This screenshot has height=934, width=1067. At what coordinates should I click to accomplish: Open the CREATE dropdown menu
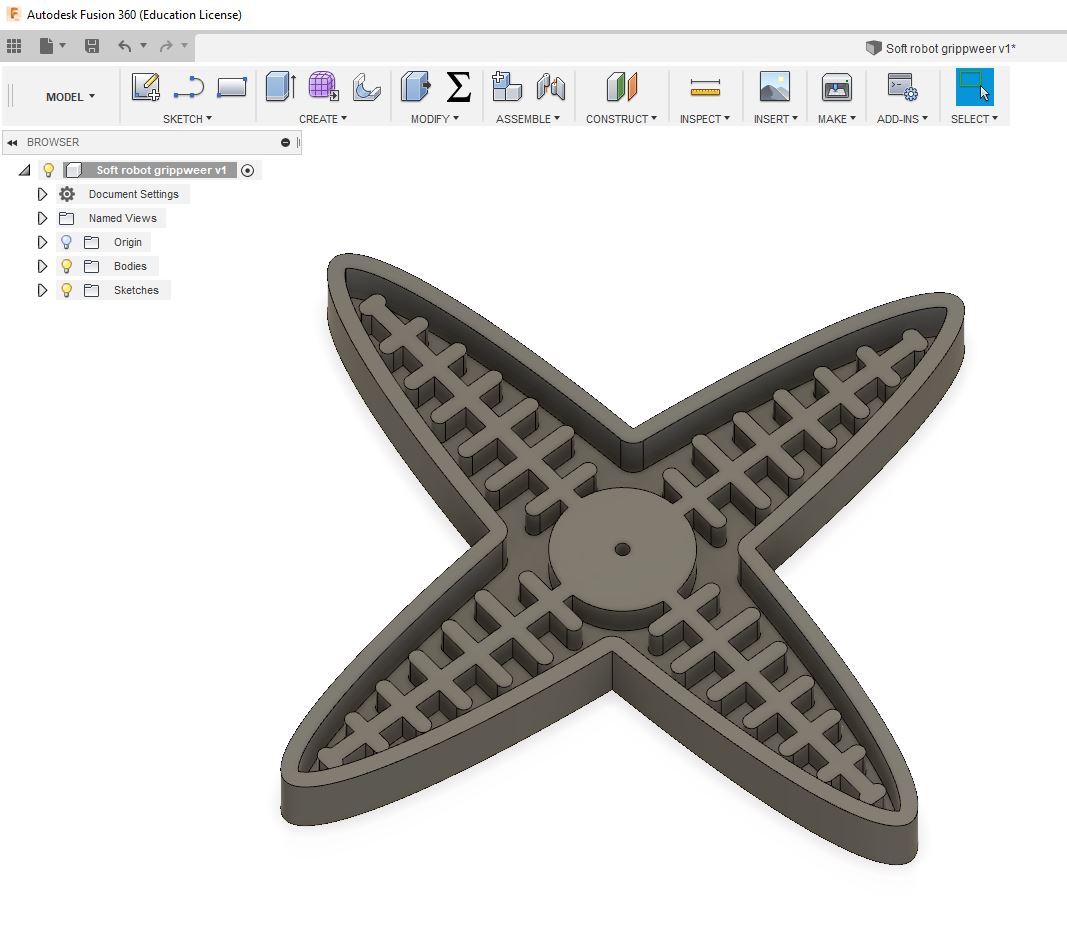[323, 119]
